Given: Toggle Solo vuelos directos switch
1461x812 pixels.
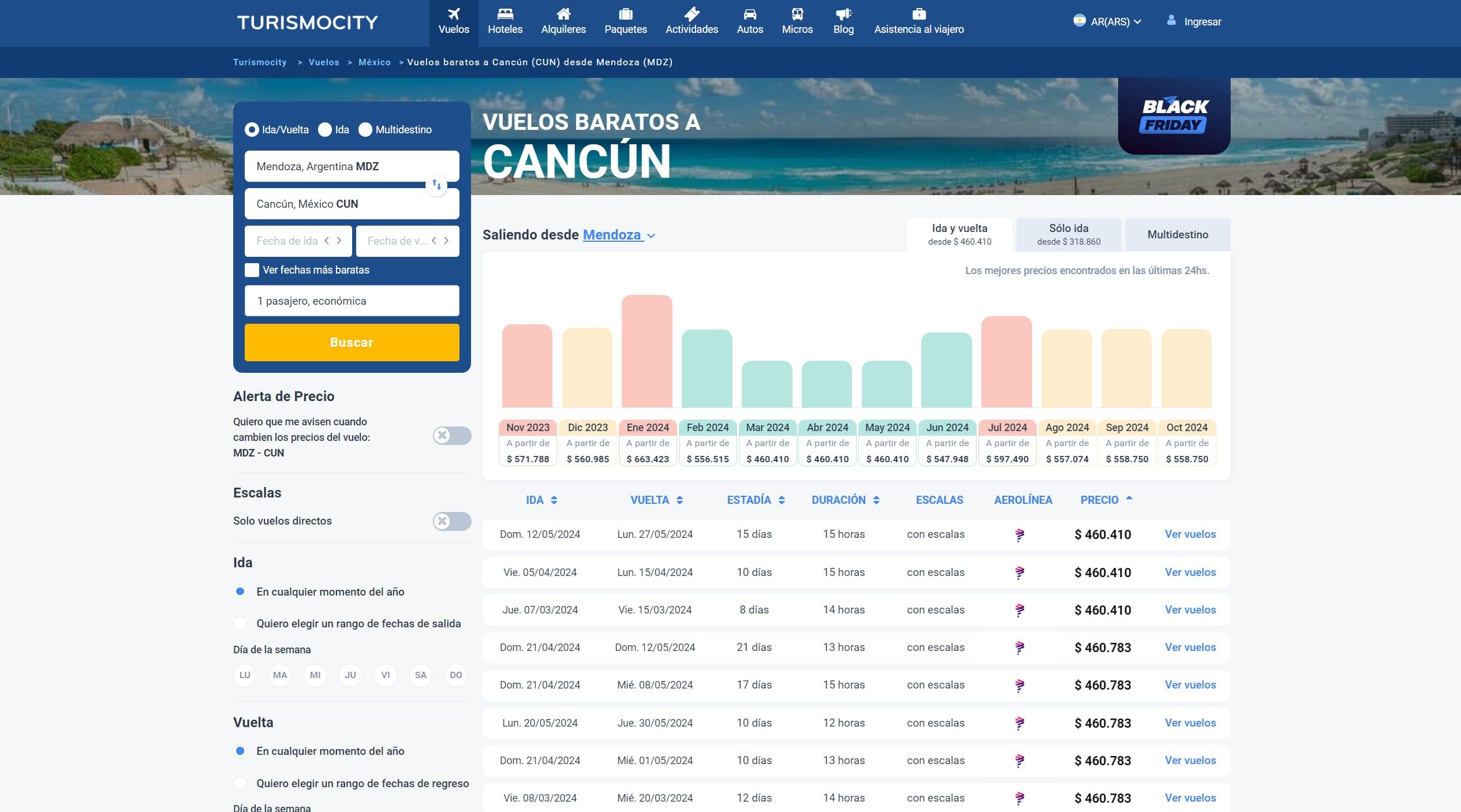Looking at the screenshot, I should pyautogui.click(x=454, y=521).
